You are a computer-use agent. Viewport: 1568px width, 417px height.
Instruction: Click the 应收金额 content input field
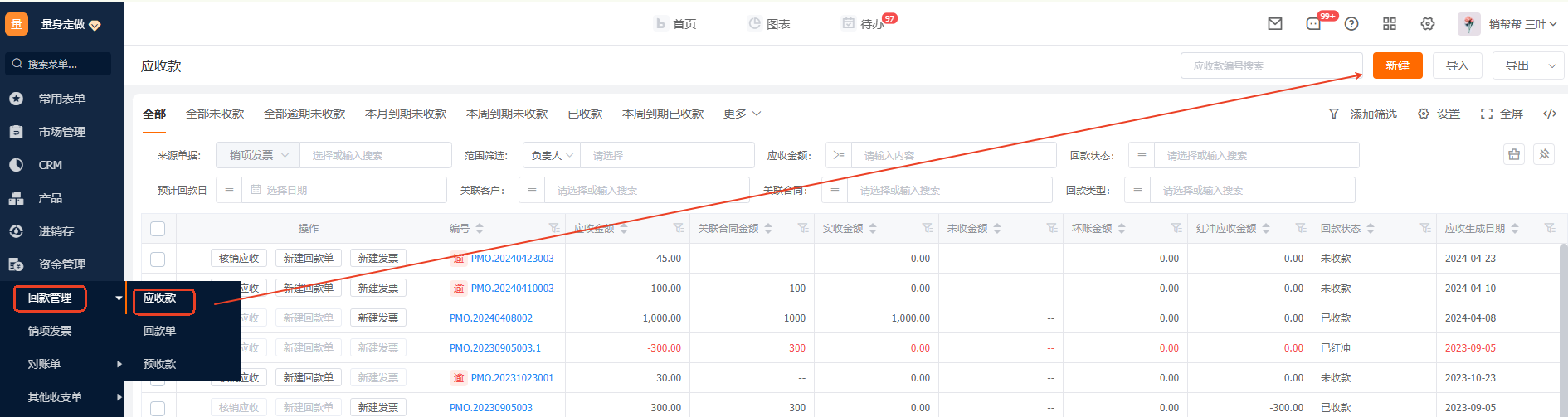coord(953,155)
